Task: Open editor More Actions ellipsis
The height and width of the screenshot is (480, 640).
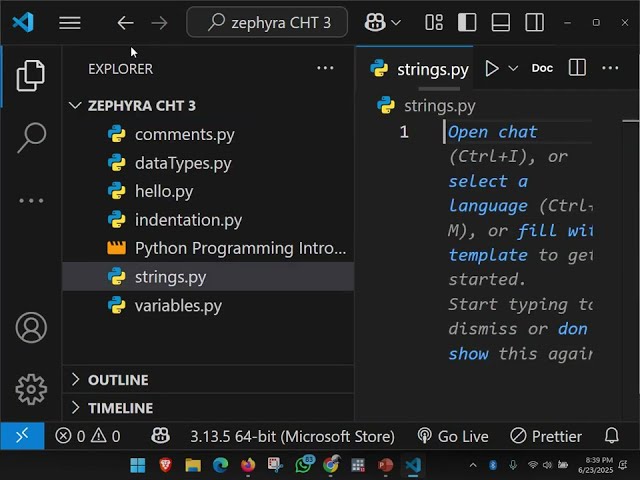Action: [610, 68]
